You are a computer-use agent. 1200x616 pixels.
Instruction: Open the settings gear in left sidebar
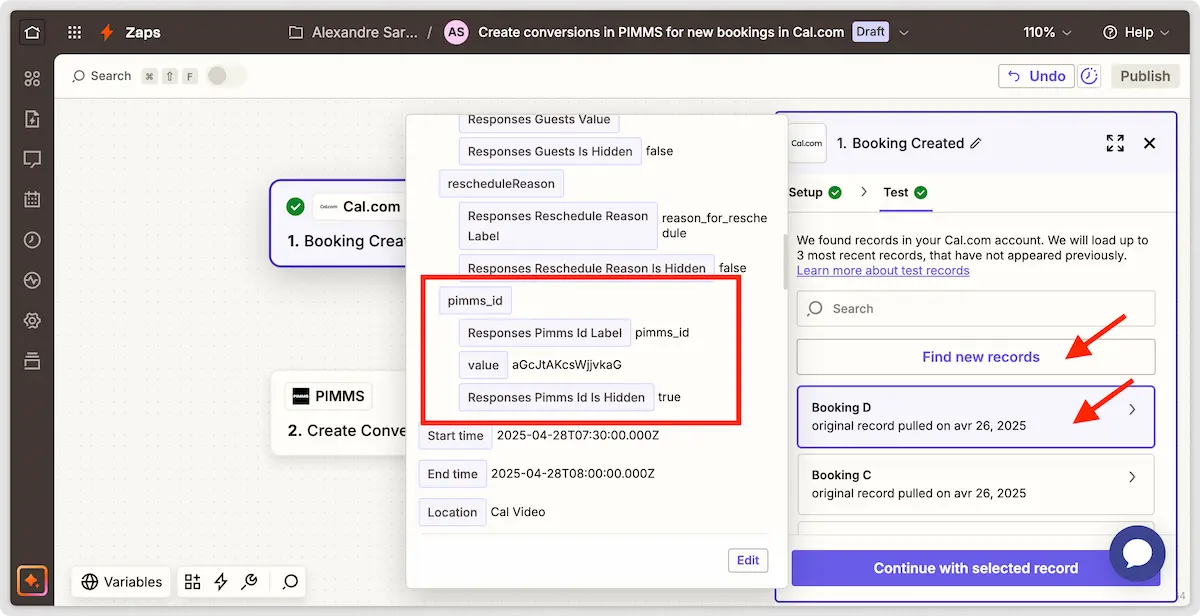(x=32, y=320)
